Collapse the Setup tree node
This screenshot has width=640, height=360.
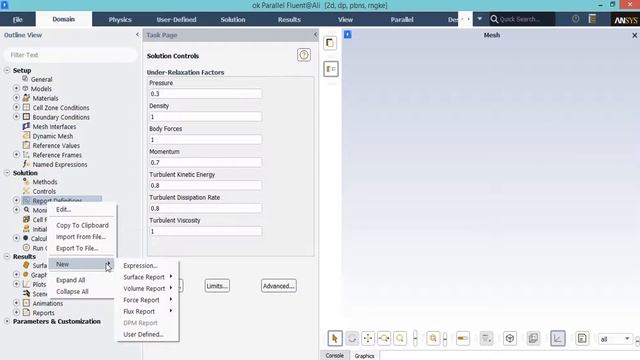[x=7, y=70]
